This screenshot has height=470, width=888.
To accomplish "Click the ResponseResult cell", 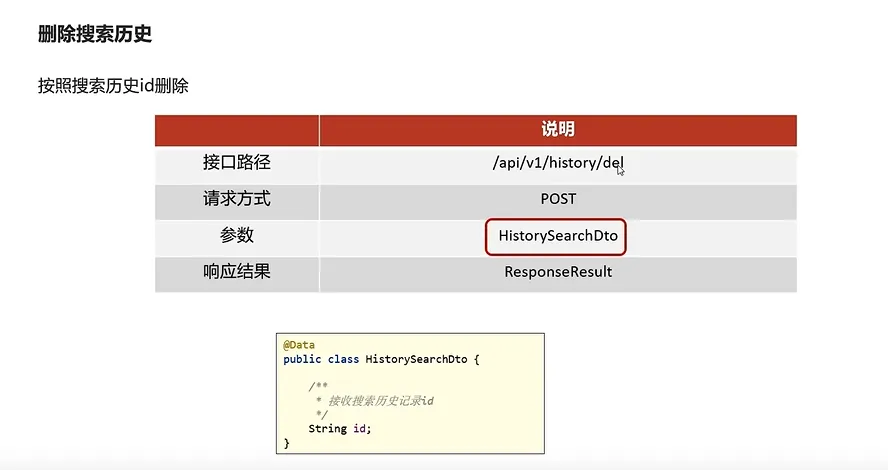I will click(x=558, y=272).
